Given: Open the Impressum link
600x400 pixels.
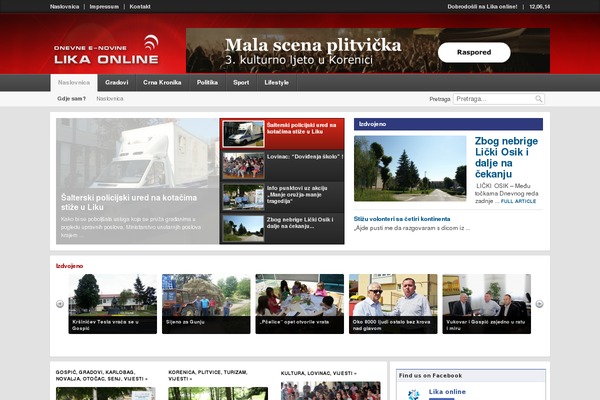Looking at the screenshot, I should [104, 7].
